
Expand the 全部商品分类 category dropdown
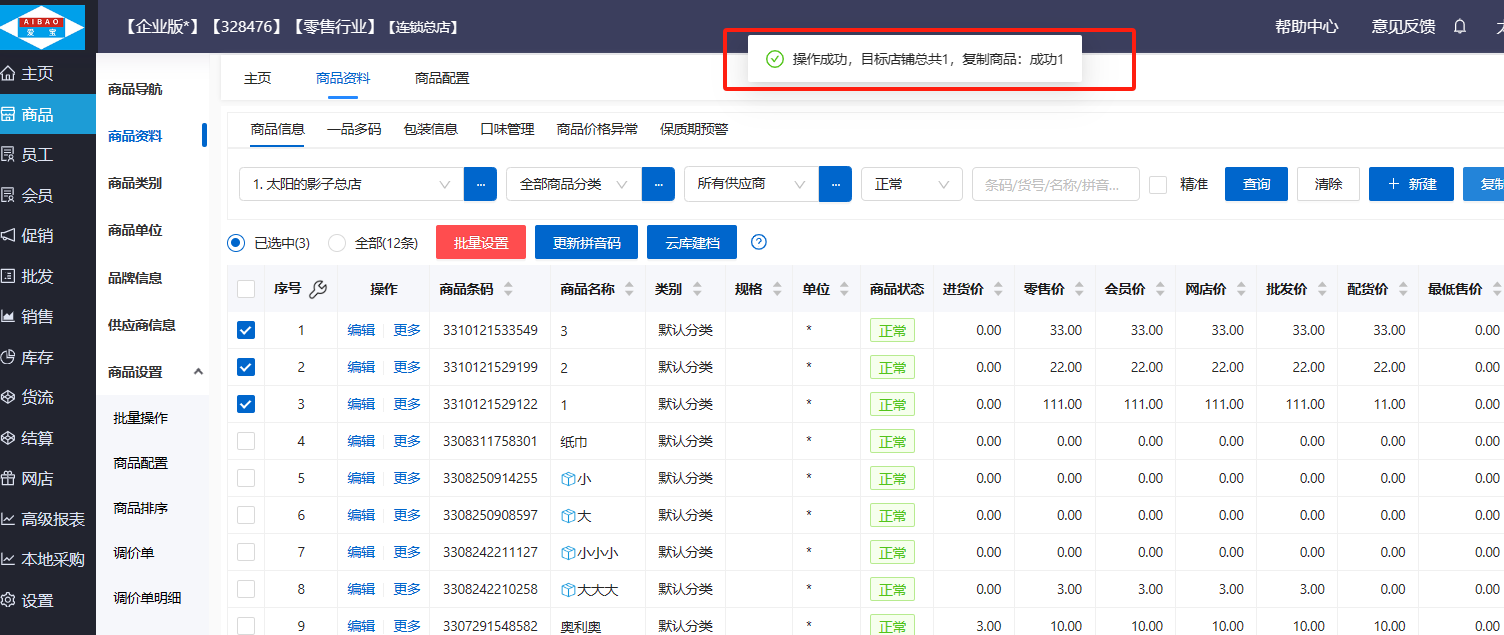pos(574,184)
